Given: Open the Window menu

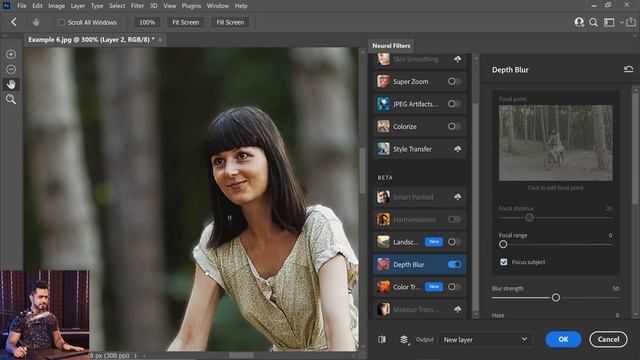Looking at the screenshot, I should pos(218,6).
